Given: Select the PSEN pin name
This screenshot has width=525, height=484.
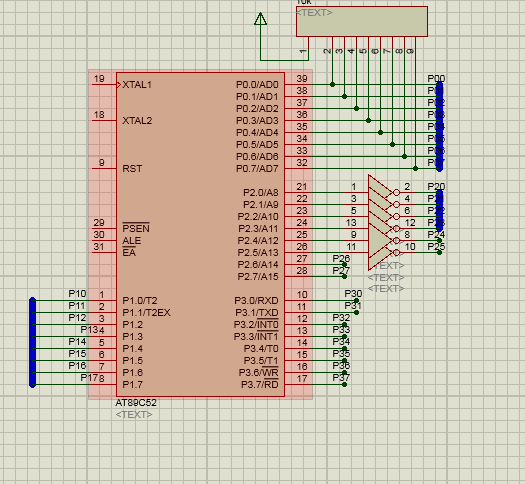Looking at the screenshot, I should pyautogui.click(x=136, y=228).
